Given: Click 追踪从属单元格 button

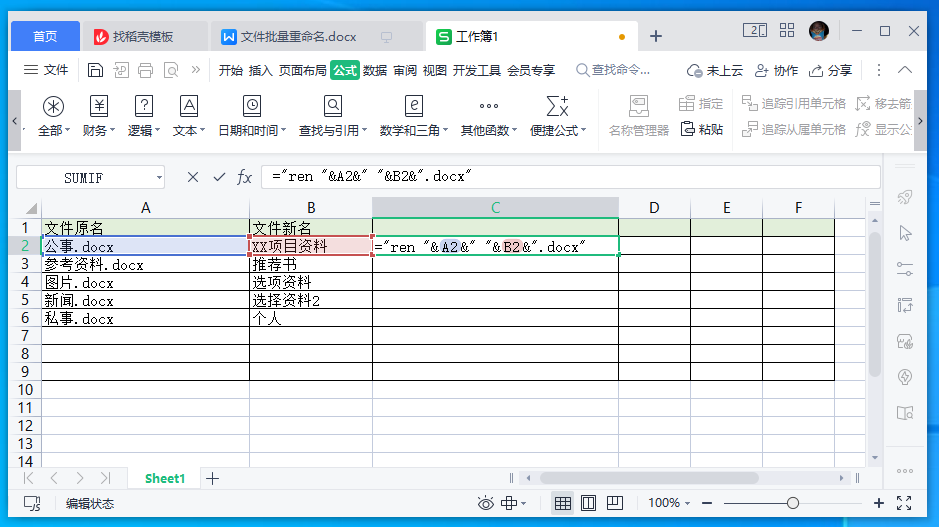Looking at the screenshot, I should (x=793, y=129).
